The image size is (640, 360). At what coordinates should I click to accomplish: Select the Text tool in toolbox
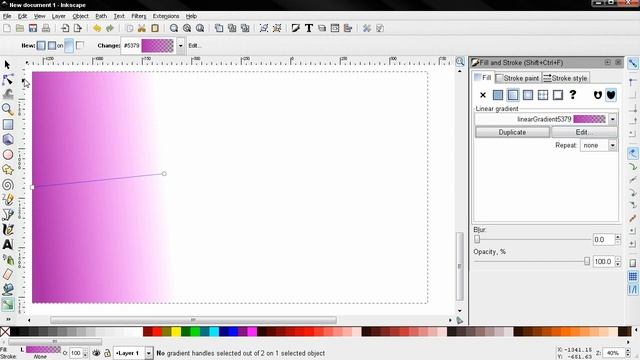[7, 244]
